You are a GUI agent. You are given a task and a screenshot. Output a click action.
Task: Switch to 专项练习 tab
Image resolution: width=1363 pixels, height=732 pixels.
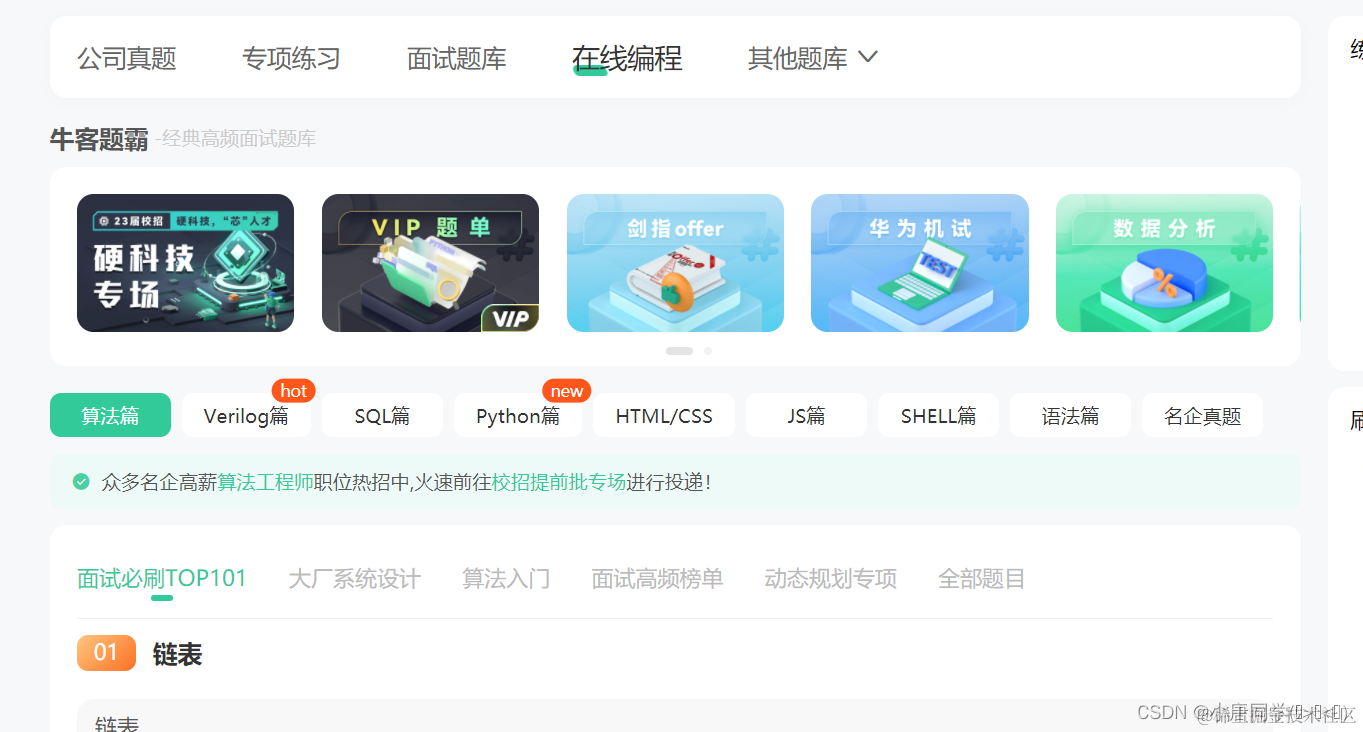tap(292, 58)
